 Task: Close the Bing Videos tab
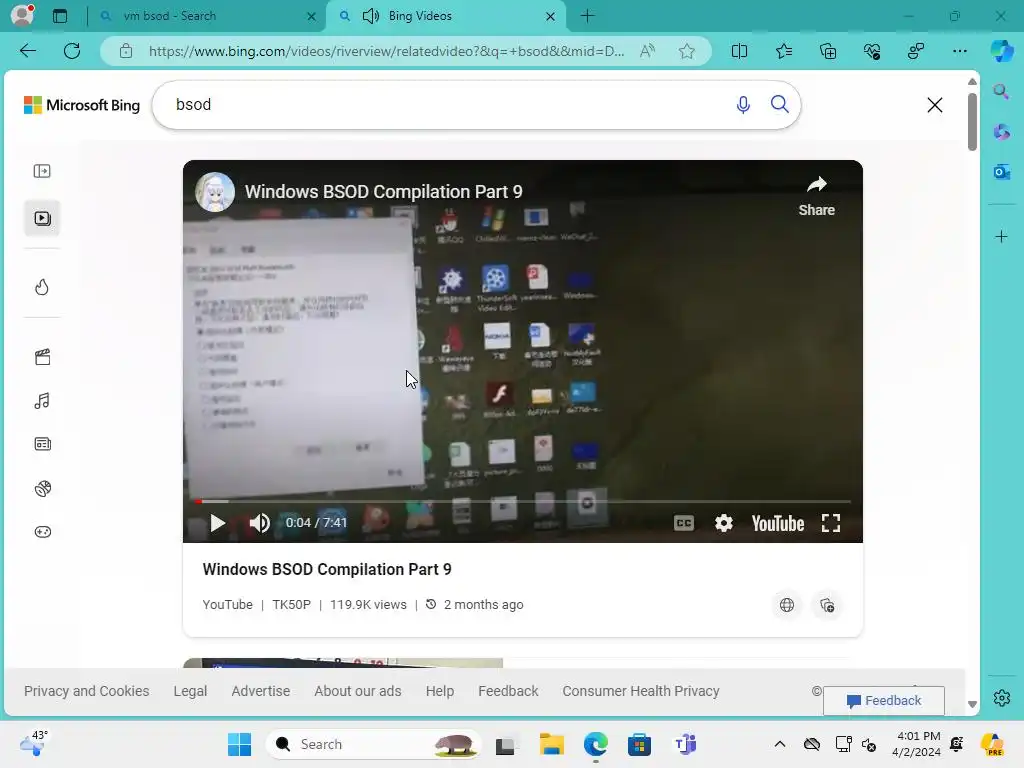pyautogui.click(x=551, y=16)
